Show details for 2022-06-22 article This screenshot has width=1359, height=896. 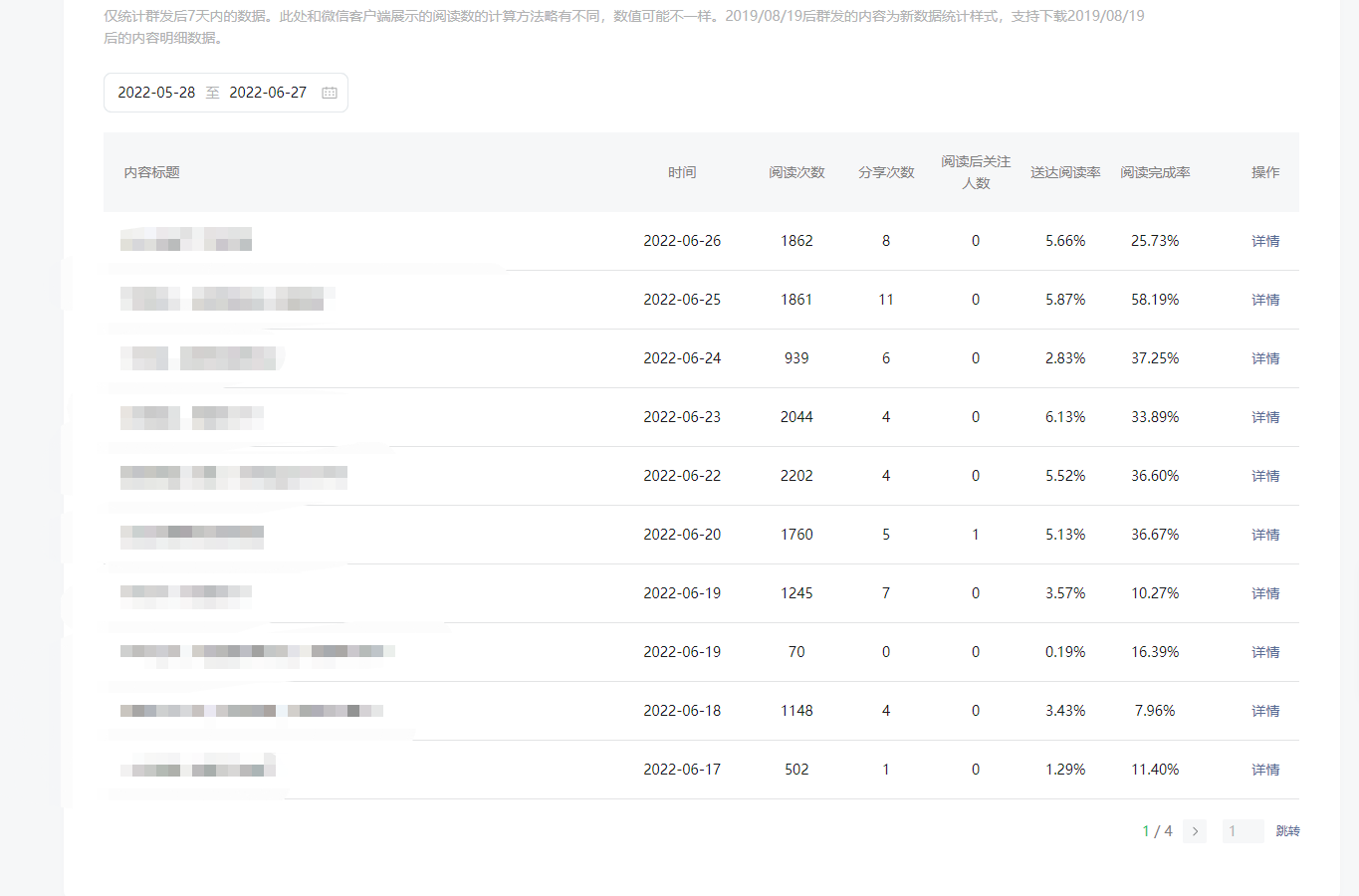pos(1265,476)
